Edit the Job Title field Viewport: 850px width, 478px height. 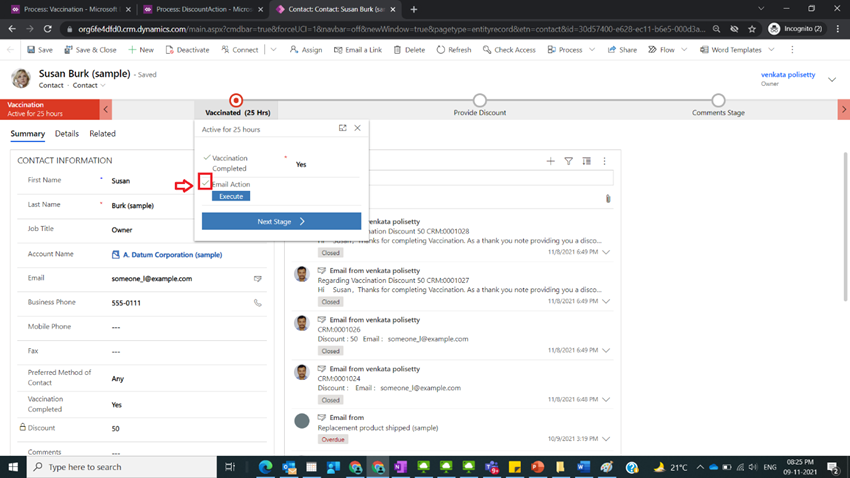tap(188, 230)
